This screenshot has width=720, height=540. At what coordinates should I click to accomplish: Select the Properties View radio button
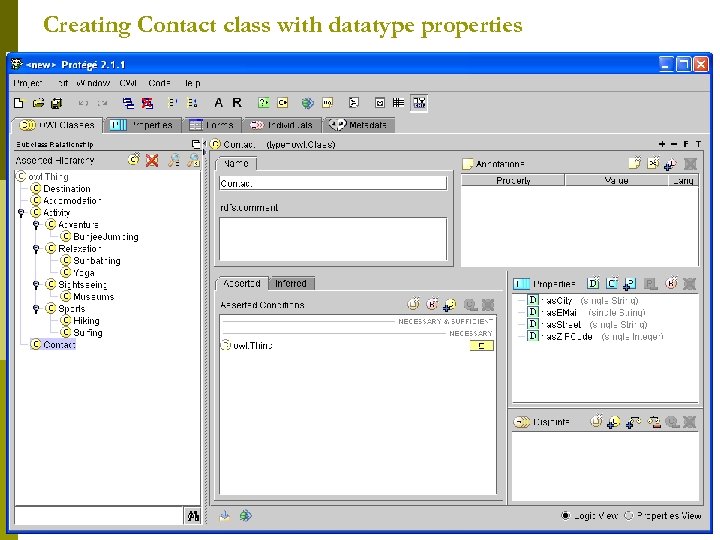(628, 516)
